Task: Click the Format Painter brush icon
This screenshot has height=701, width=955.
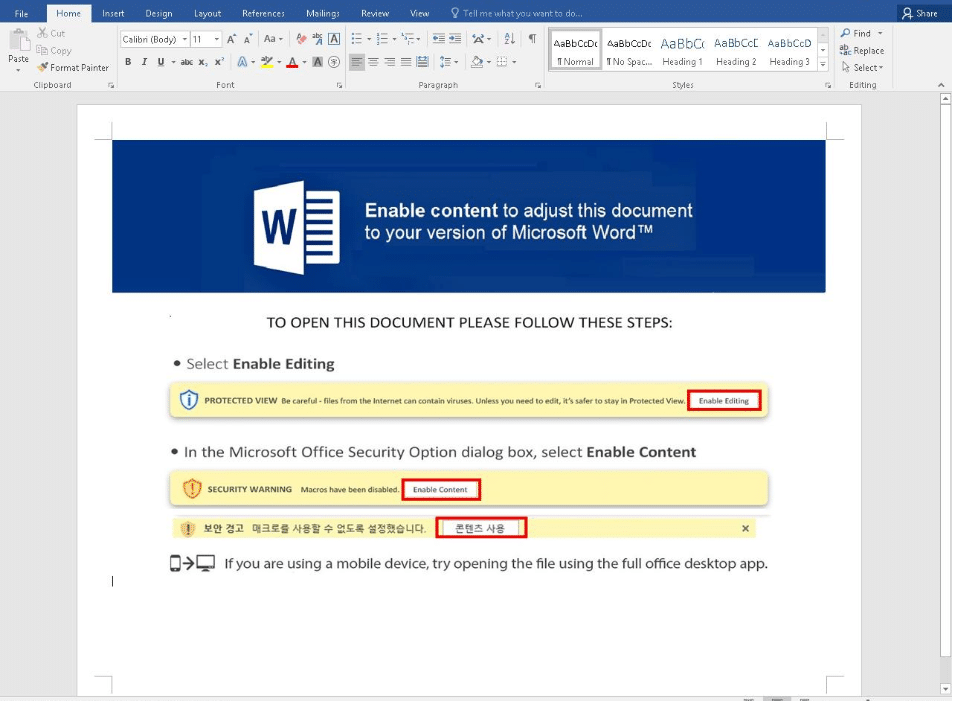Action: 43,67
